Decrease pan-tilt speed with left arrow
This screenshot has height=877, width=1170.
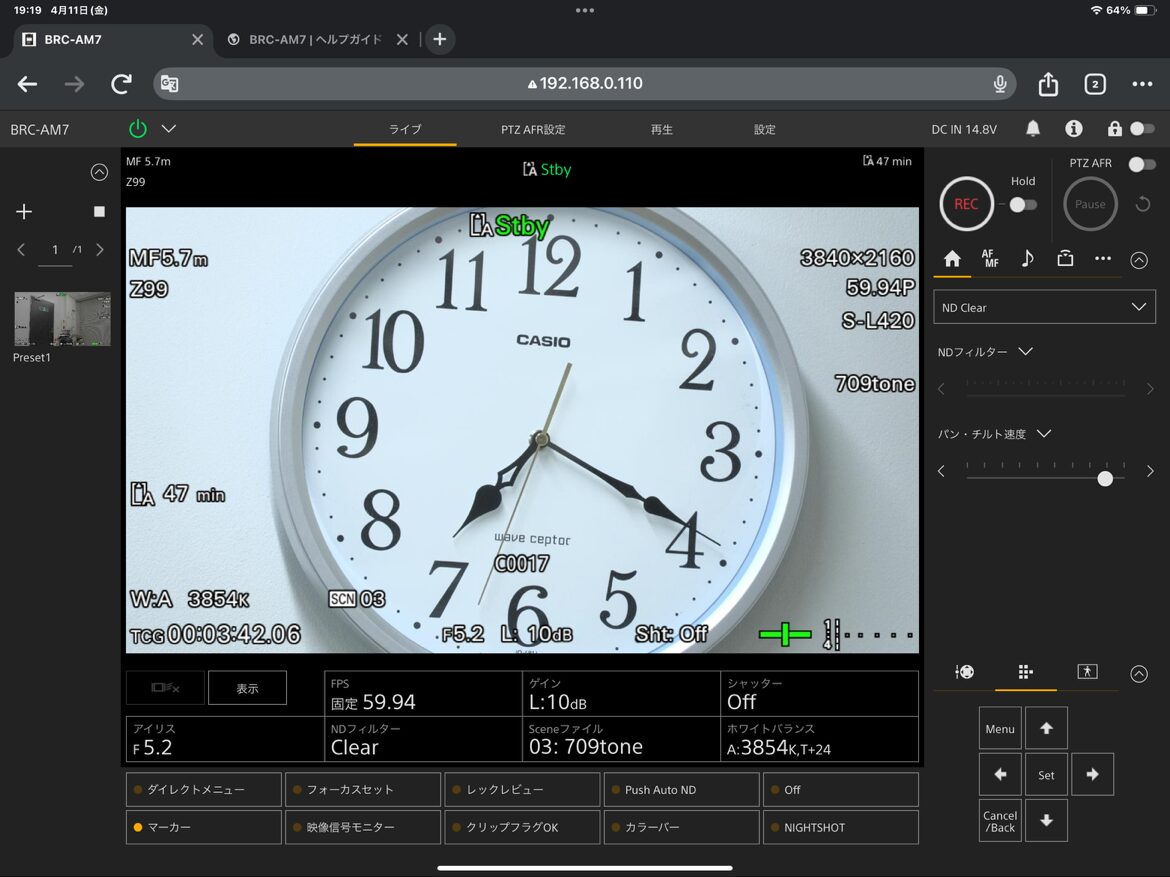942,471
